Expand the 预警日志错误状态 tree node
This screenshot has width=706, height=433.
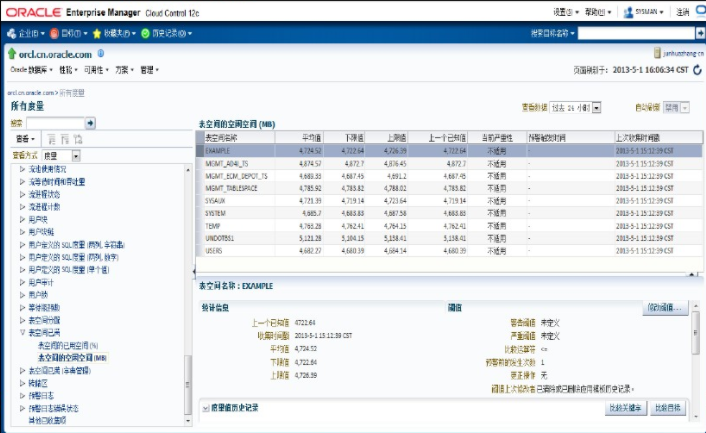22,408
